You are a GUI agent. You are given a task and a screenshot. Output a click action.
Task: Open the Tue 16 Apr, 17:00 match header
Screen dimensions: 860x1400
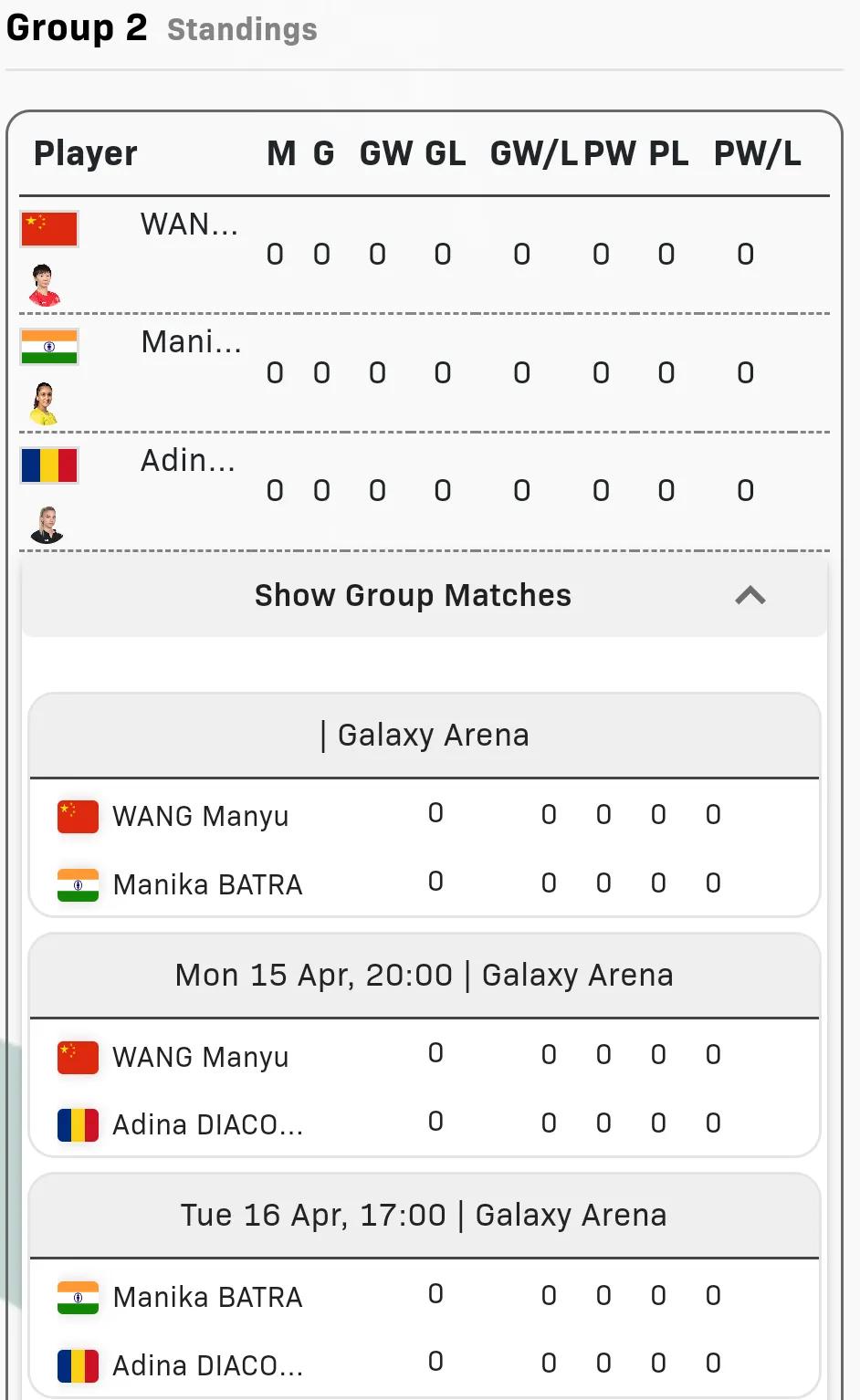click(x=425, y=1216)
